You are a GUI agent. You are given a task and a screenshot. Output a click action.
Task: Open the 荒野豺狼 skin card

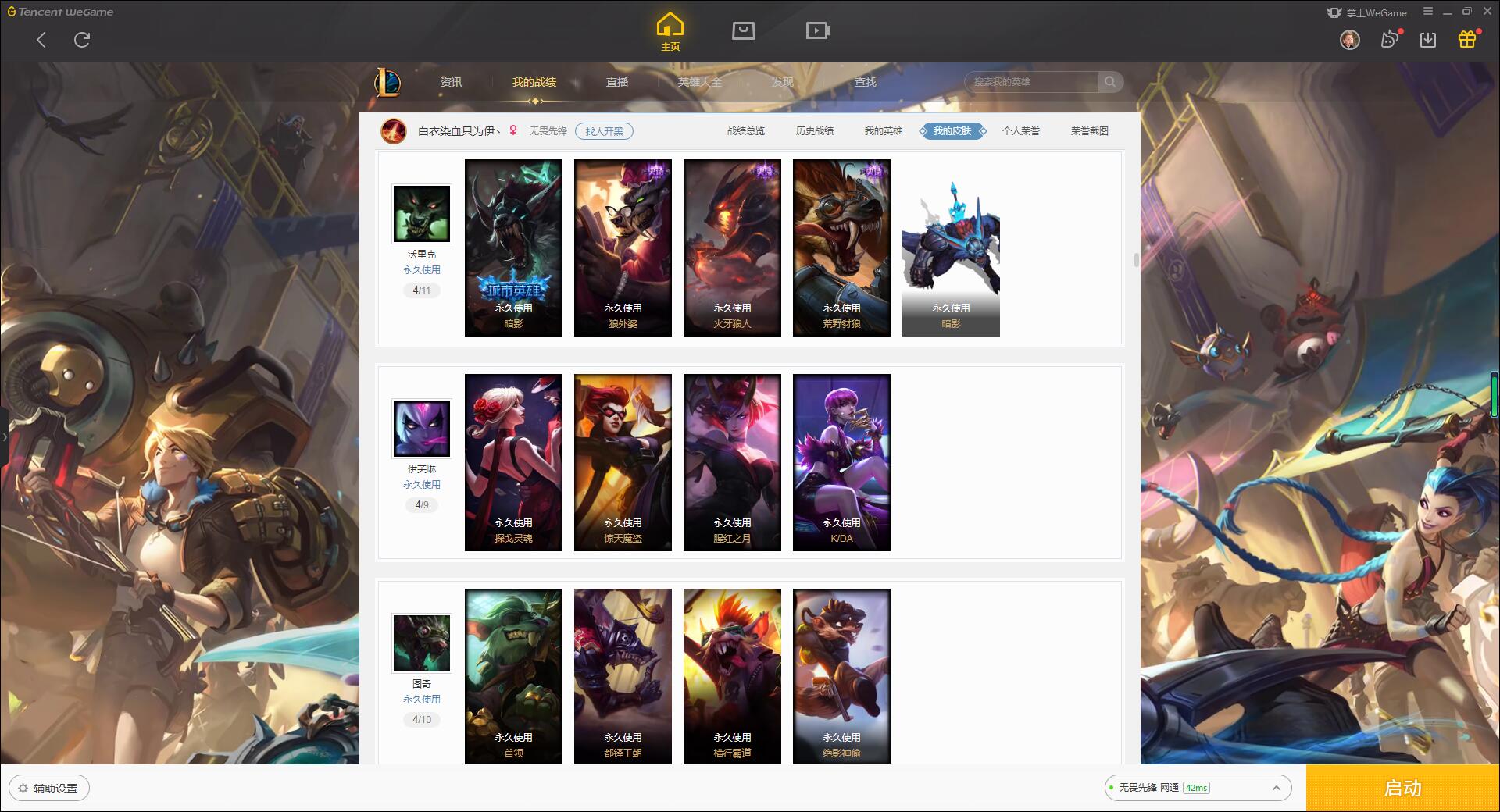point(841,248)
